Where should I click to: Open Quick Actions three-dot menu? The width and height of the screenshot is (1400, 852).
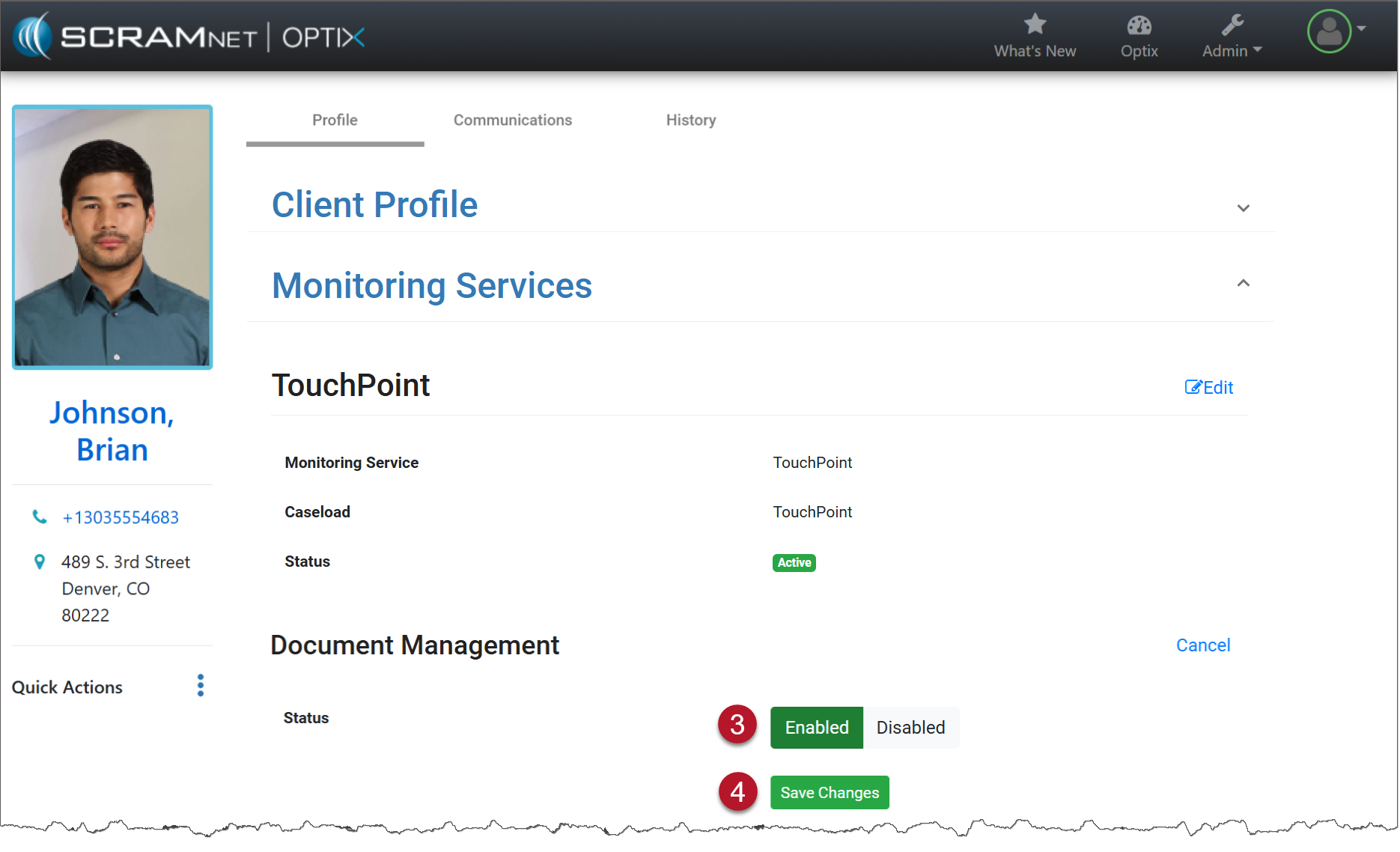click(x=200, y=685)
